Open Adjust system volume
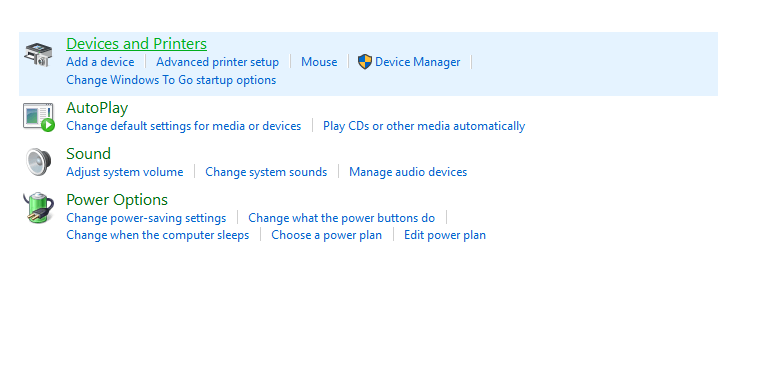765x382 pixels. pos(125,172)
